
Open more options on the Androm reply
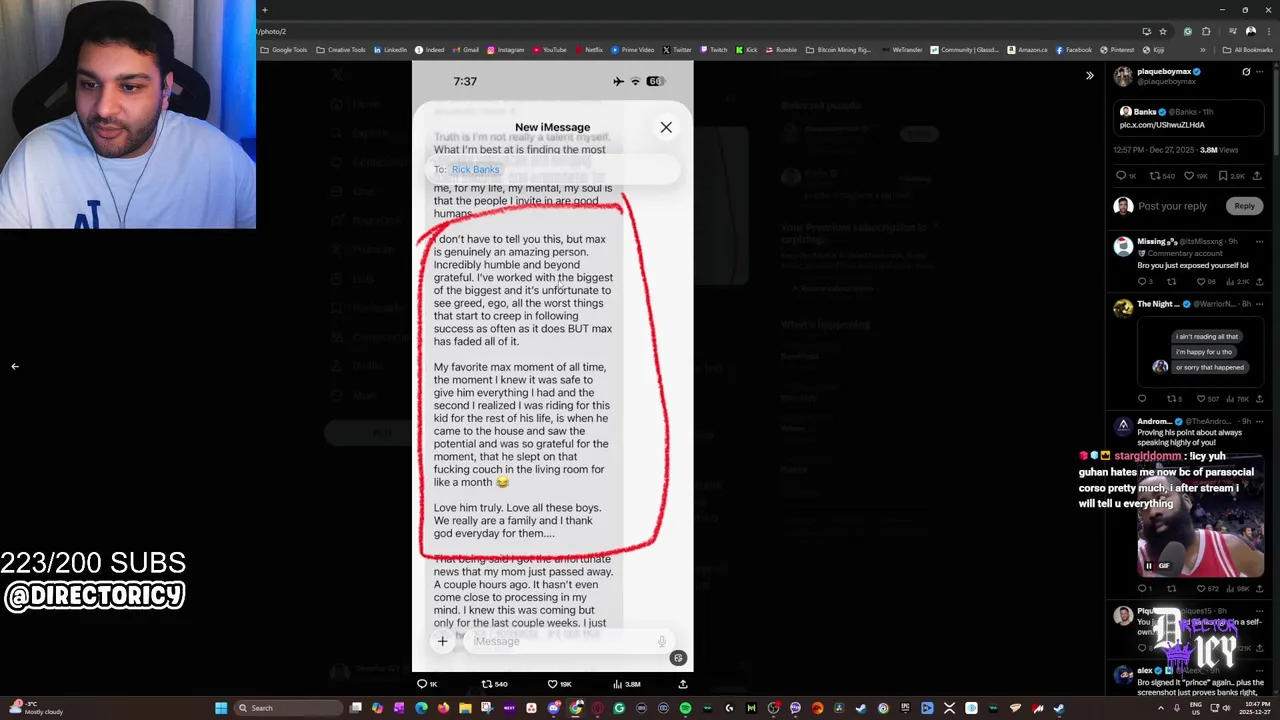1259,421
